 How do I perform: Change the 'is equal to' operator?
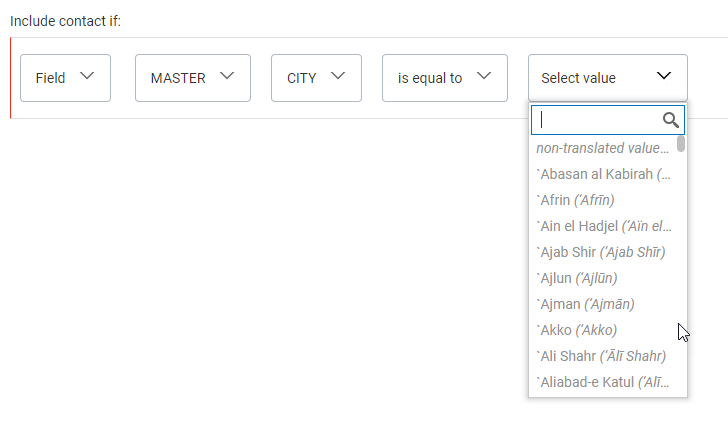point(444,78)
